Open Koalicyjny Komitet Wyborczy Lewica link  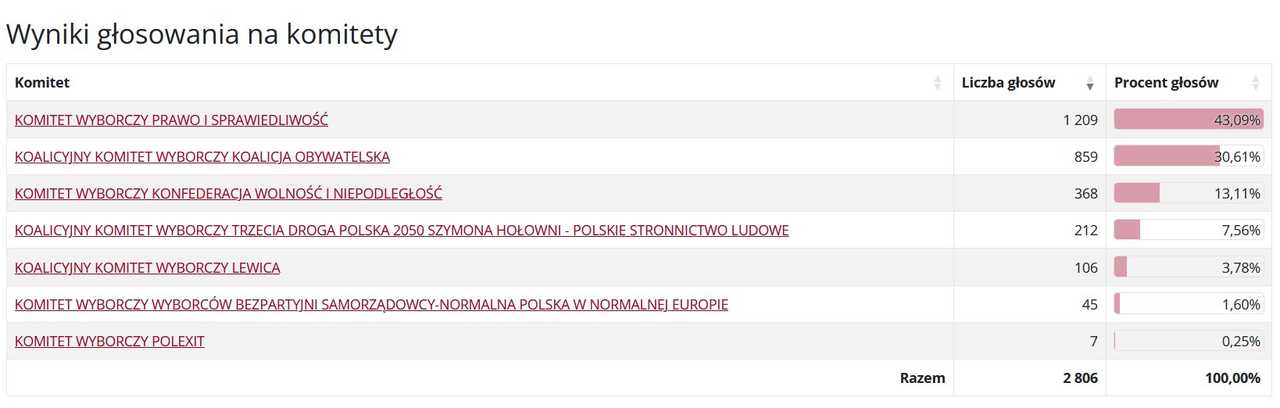point(147,268)
